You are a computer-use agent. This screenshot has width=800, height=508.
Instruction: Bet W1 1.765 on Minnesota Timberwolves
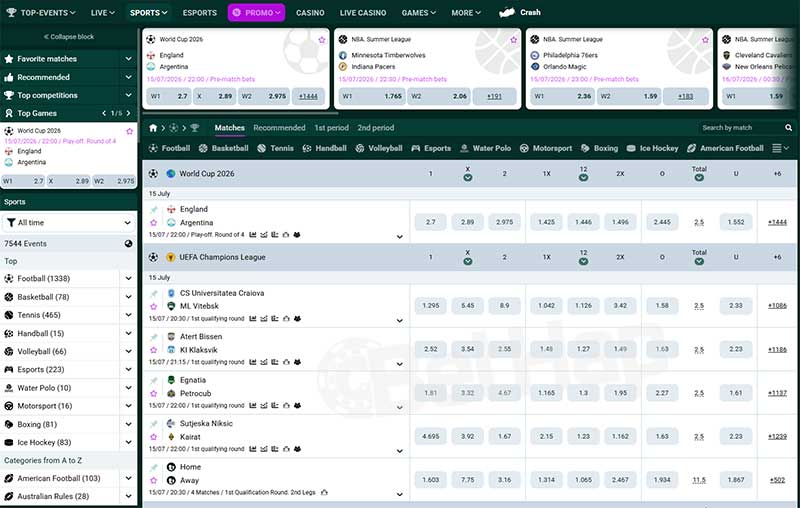point(372,96)
